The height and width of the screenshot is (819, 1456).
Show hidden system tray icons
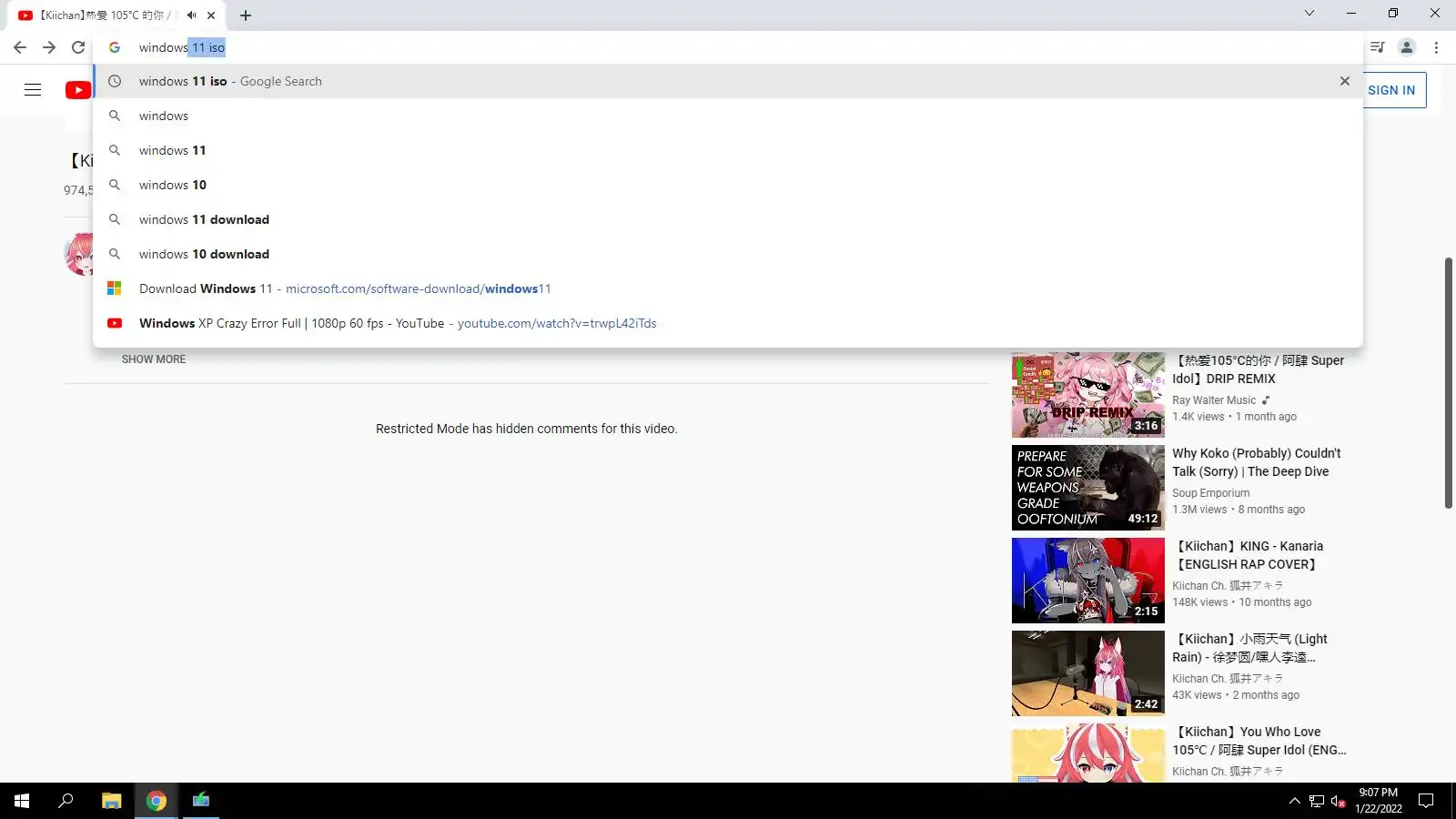pos(1294,801)
